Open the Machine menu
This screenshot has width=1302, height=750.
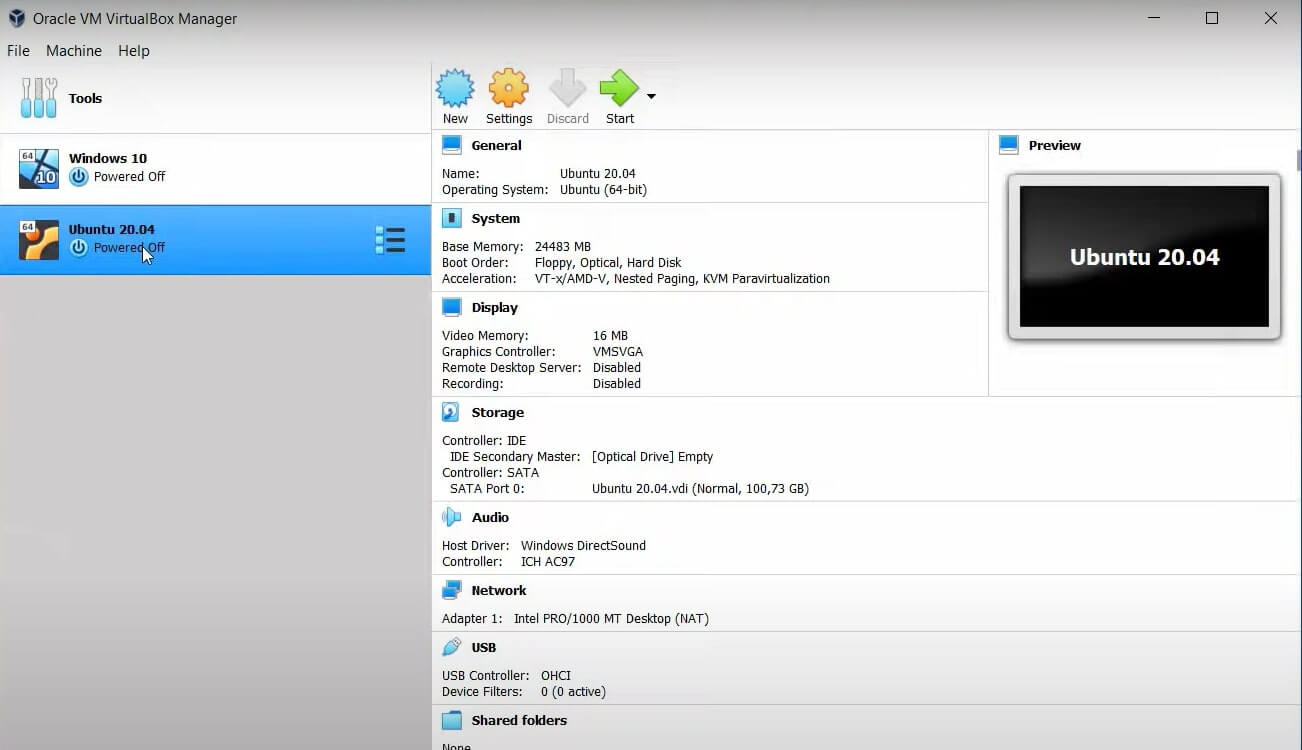coord(74,51)
